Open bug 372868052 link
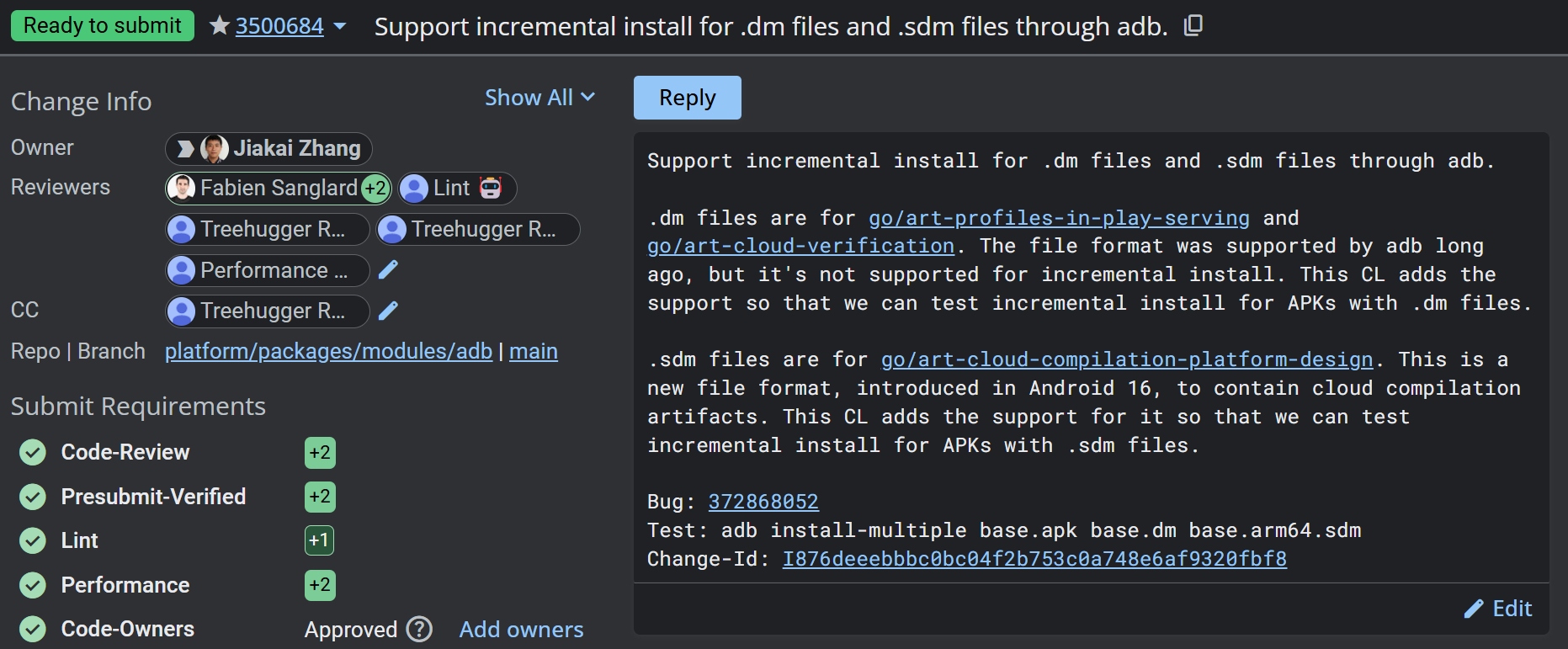1568x649 pixels. 763,502
